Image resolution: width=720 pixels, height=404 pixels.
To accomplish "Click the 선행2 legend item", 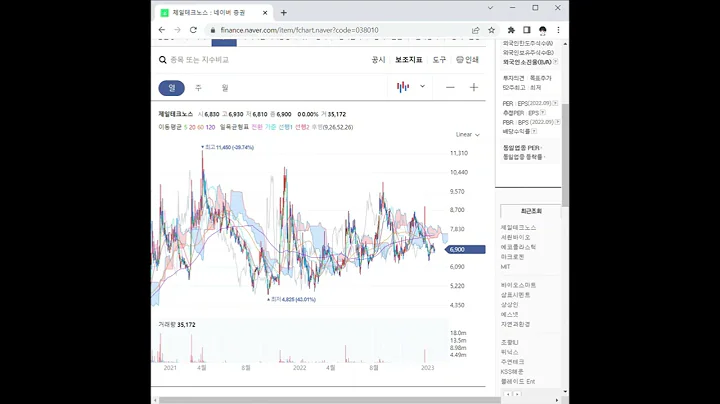I will (x=302, y=127).
